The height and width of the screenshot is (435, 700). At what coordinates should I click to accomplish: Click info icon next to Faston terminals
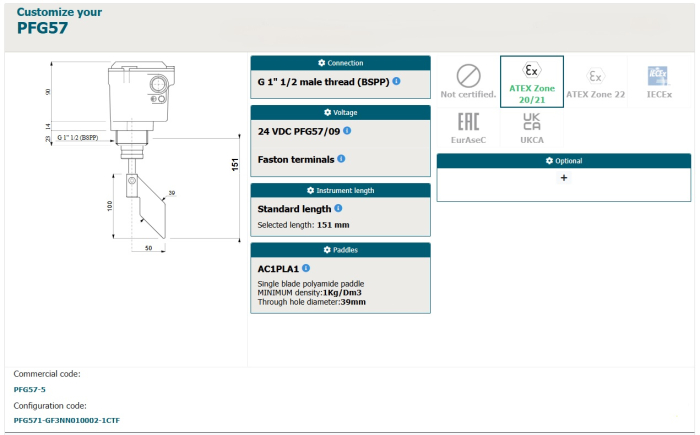pyautogui.click(x=341, y=159)
